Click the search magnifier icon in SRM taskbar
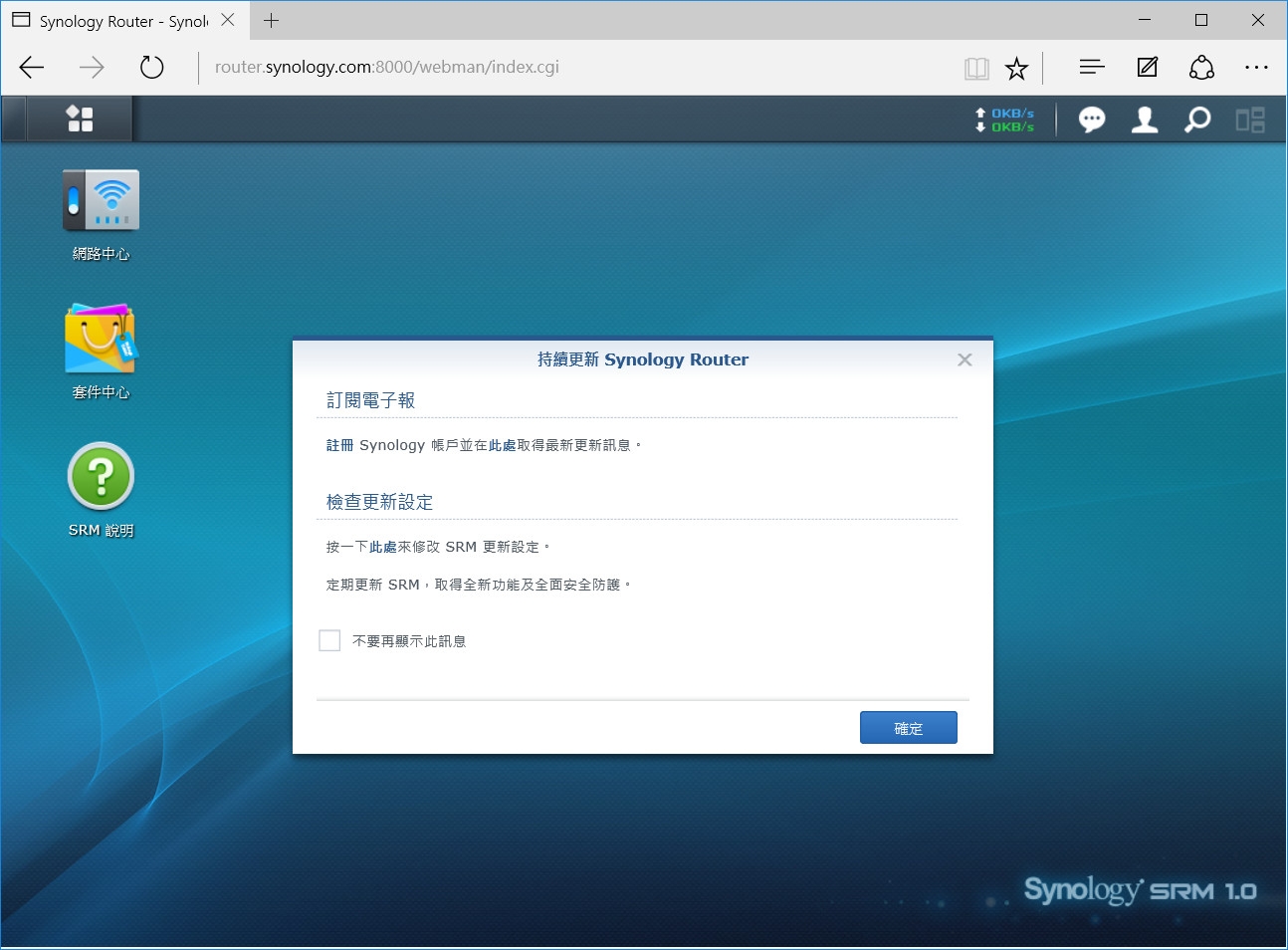Screen dimensions: 1288x950 (x=1197, y=120)
